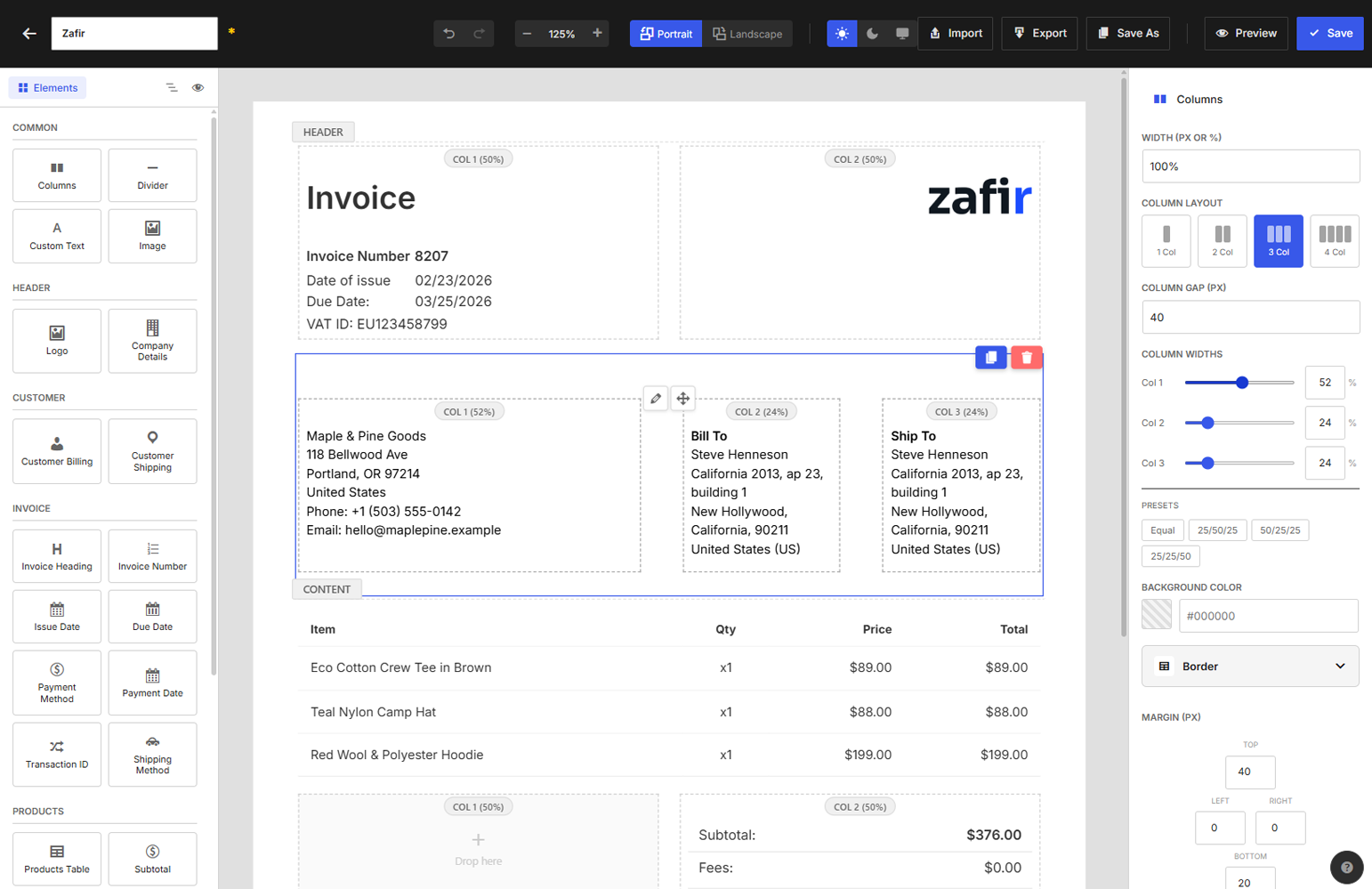Open the Elements tab
Image resolution: width=1372 pixels, height=889 pixels.
[48, 88]
